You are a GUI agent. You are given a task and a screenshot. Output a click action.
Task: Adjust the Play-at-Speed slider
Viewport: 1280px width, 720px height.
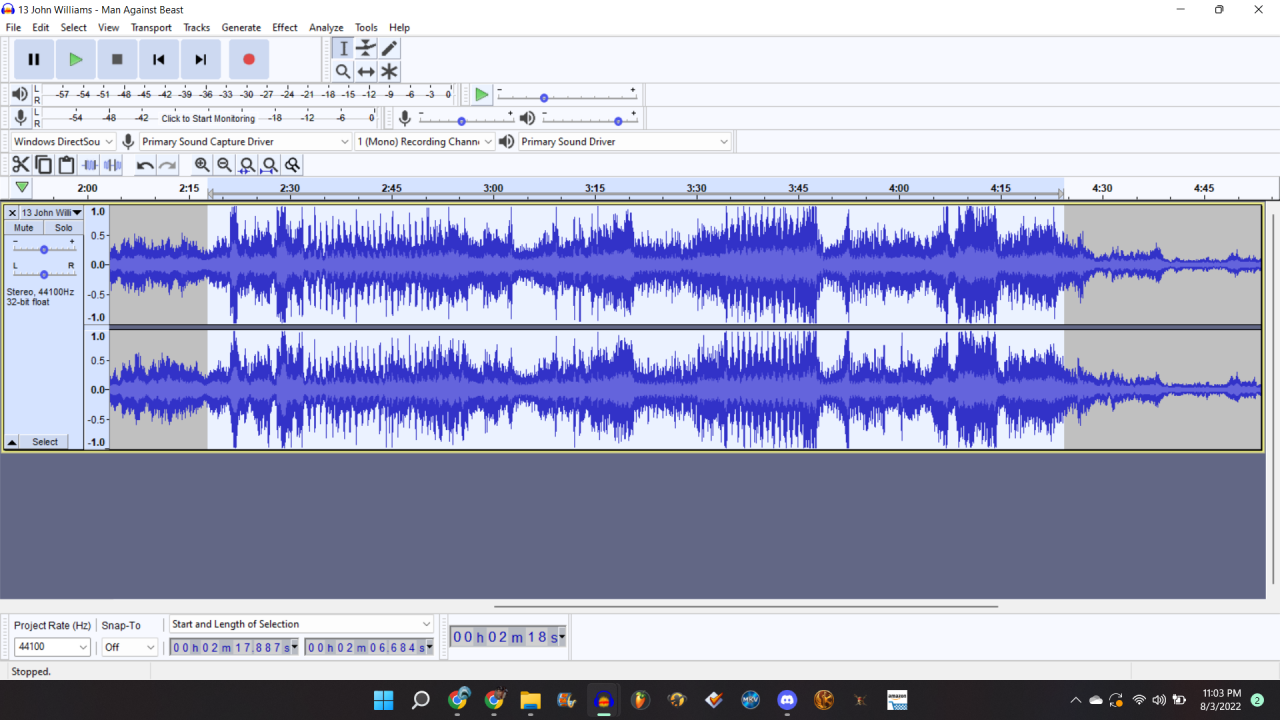pyautogui.click(x=566, y=97)
